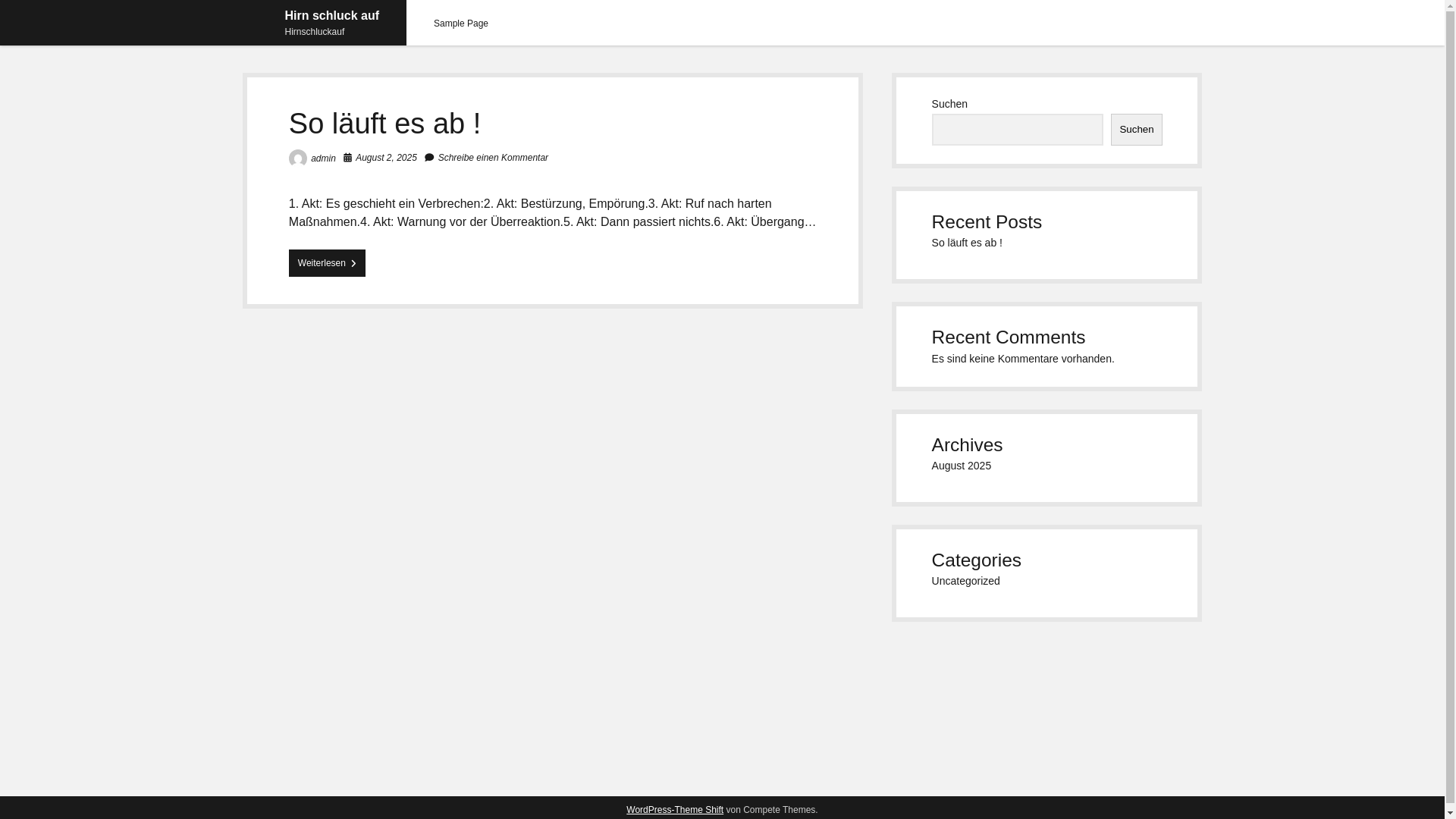1456x819 pixels.
Task: Click the Recent Posts widget heading
Action: (986, 221)
